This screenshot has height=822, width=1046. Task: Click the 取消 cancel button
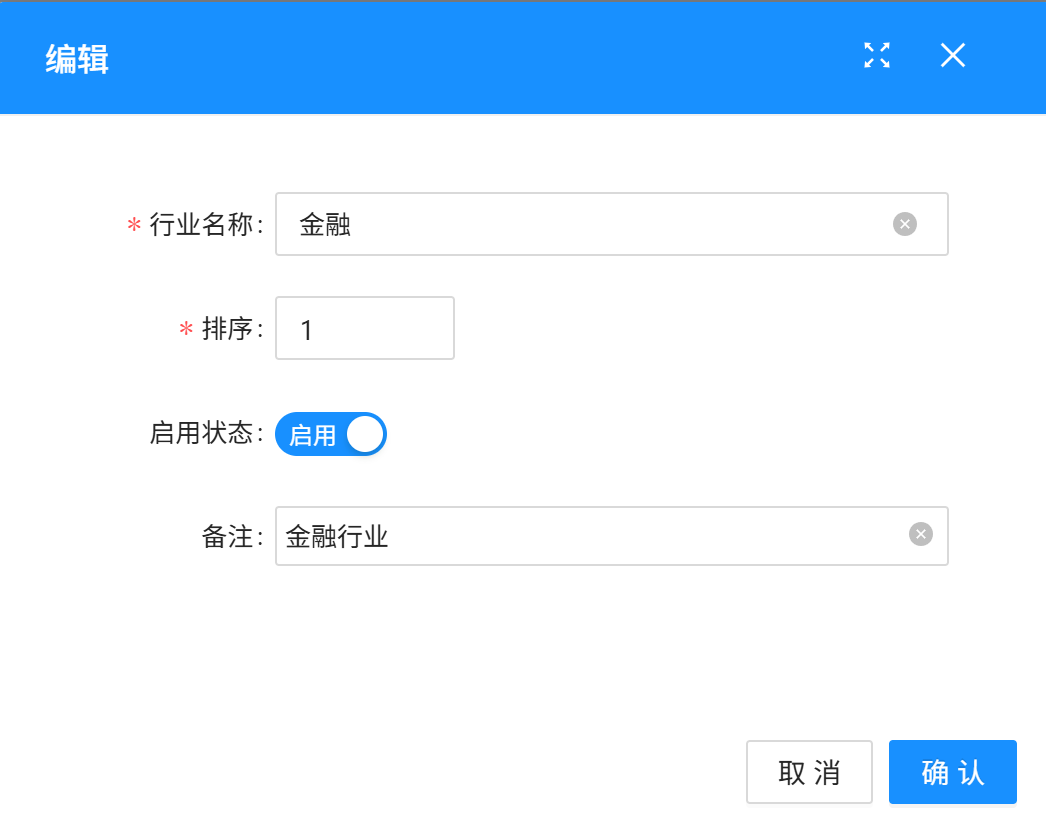(x=809, y=771)
